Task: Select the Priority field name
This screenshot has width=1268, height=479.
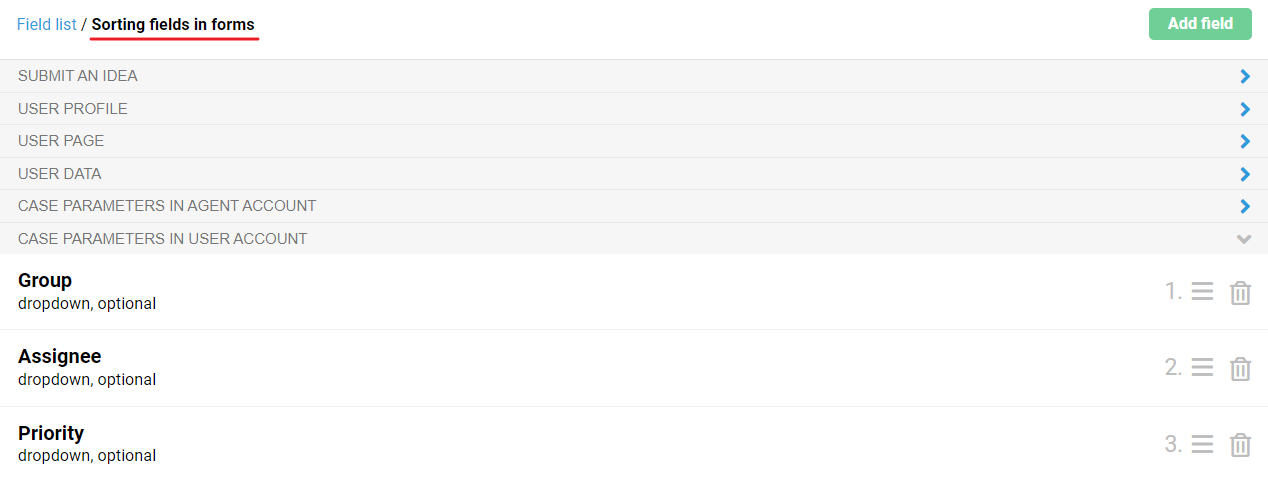Action: coord(51,433)
